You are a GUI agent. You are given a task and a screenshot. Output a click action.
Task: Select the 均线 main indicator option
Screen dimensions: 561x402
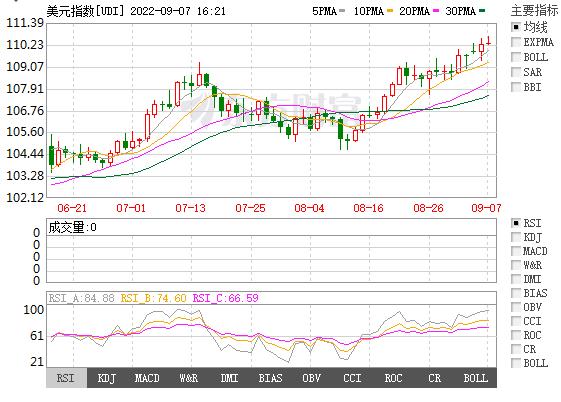[x=516, y=27]
